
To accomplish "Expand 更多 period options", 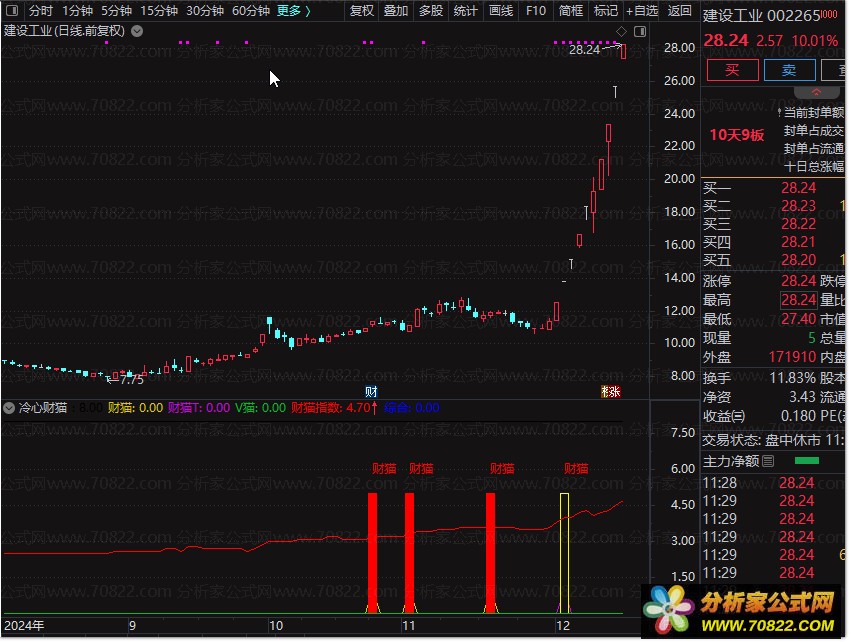I will coord(293,10).
